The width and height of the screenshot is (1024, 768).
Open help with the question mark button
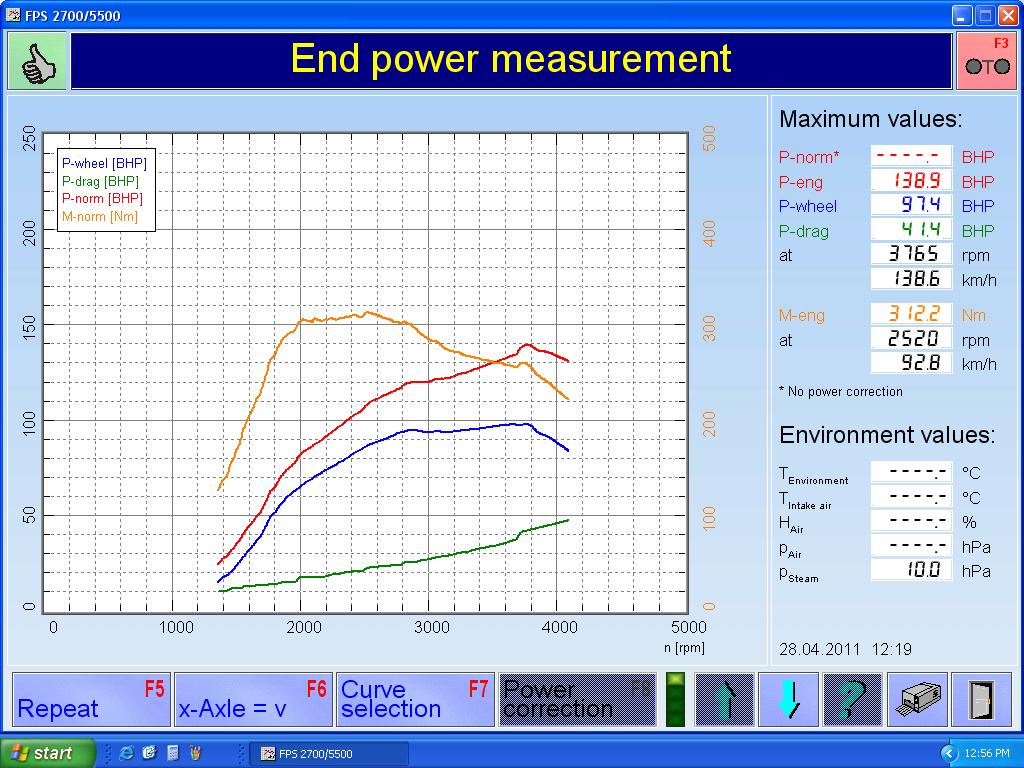point(852,699)
